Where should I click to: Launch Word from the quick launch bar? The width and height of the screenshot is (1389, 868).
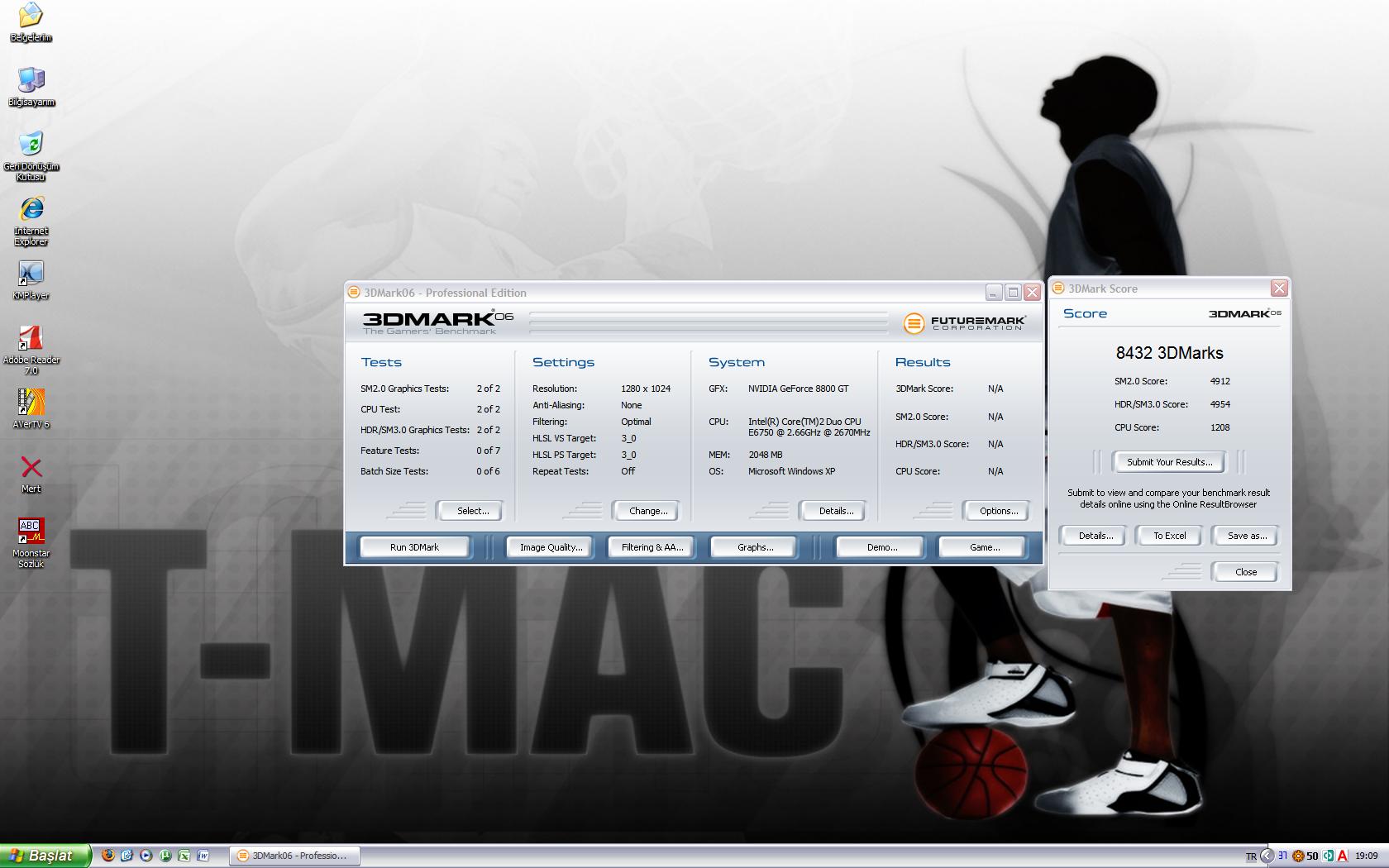203,856
